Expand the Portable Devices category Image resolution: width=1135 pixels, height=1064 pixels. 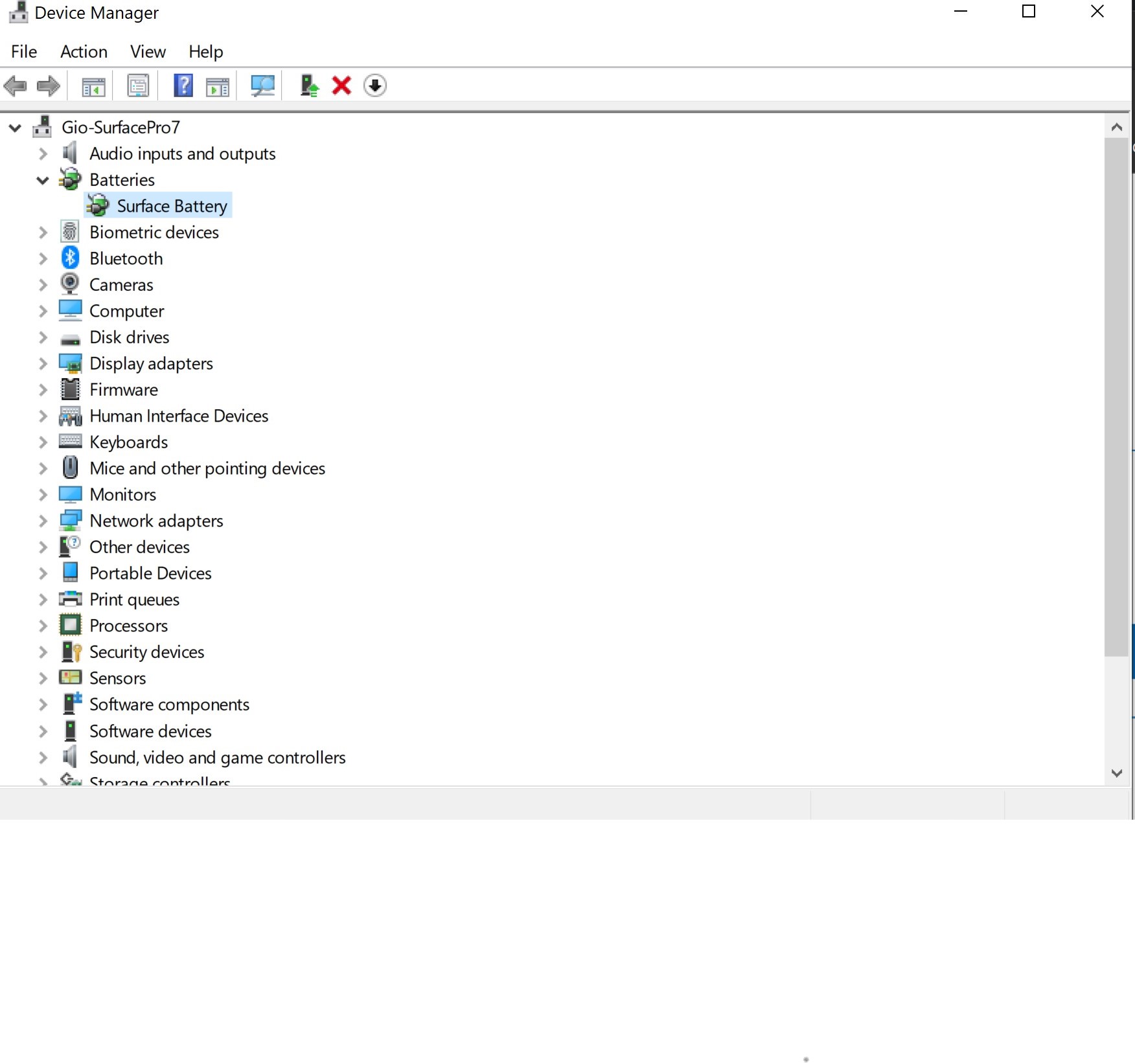pyautogui.click(x=43, y=573)
